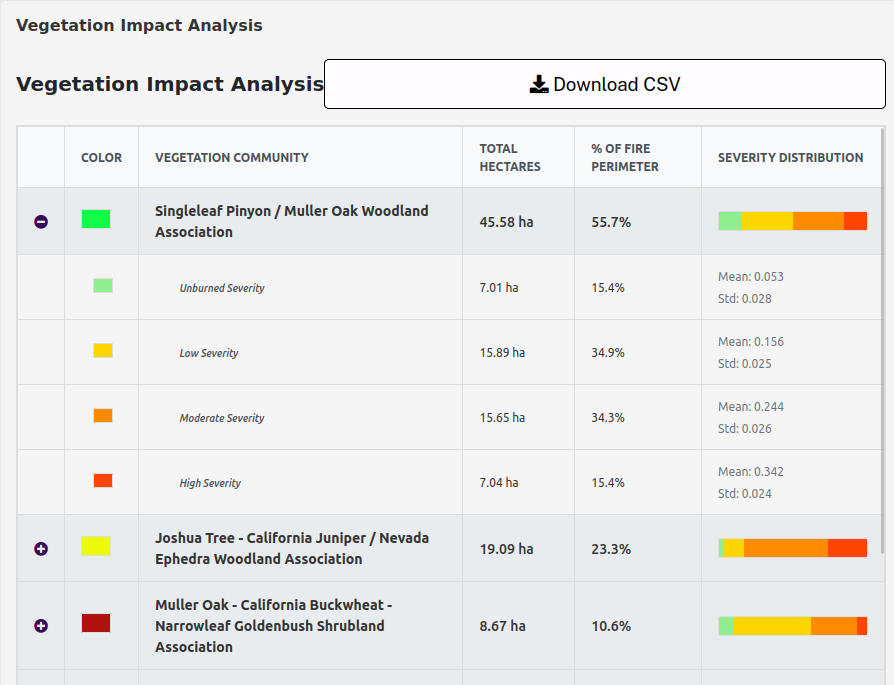Click the Severity Distribution column header
This screenshot has height=685, width=894.
tap(790, 158)
